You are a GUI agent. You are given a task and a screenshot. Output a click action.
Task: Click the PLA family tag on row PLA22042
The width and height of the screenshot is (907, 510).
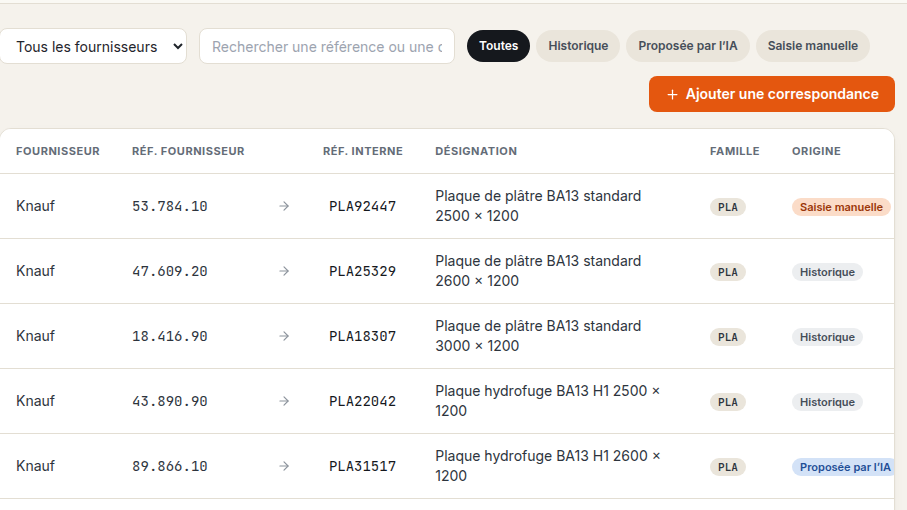point(728,402)
